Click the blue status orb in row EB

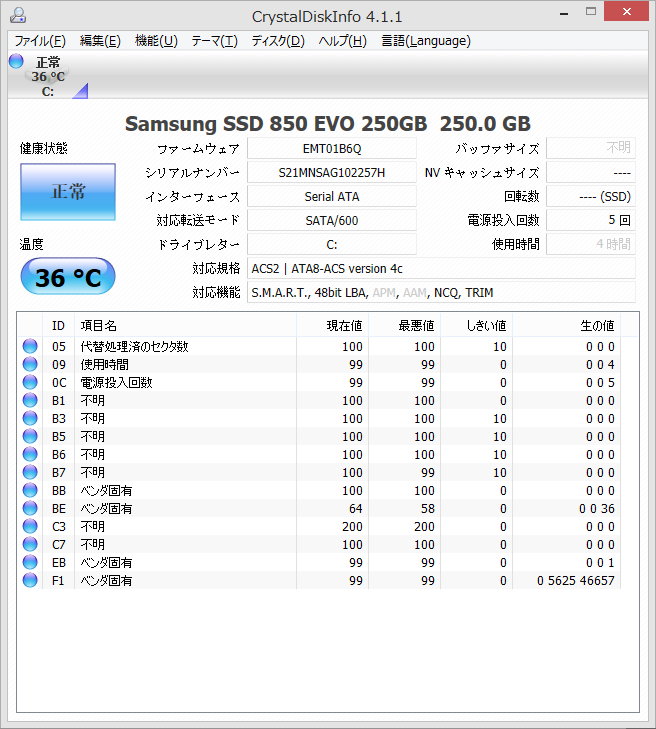pyautogui.click(x=30, y=562)
